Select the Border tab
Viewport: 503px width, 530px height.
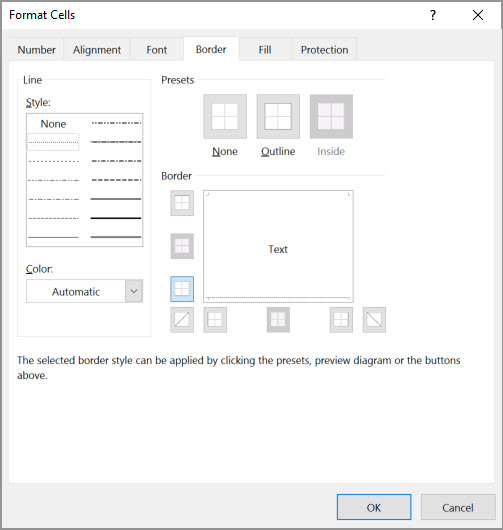coord(211,49)
